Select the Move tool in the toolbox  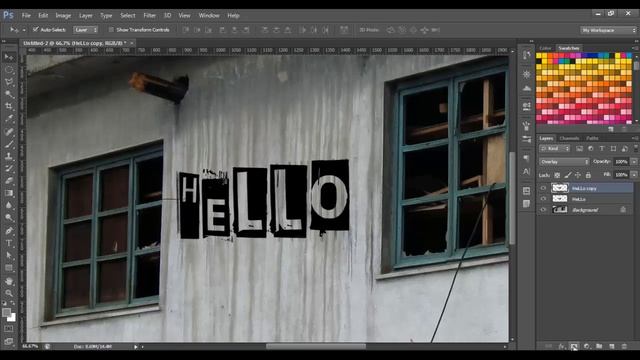pos(9,57)
